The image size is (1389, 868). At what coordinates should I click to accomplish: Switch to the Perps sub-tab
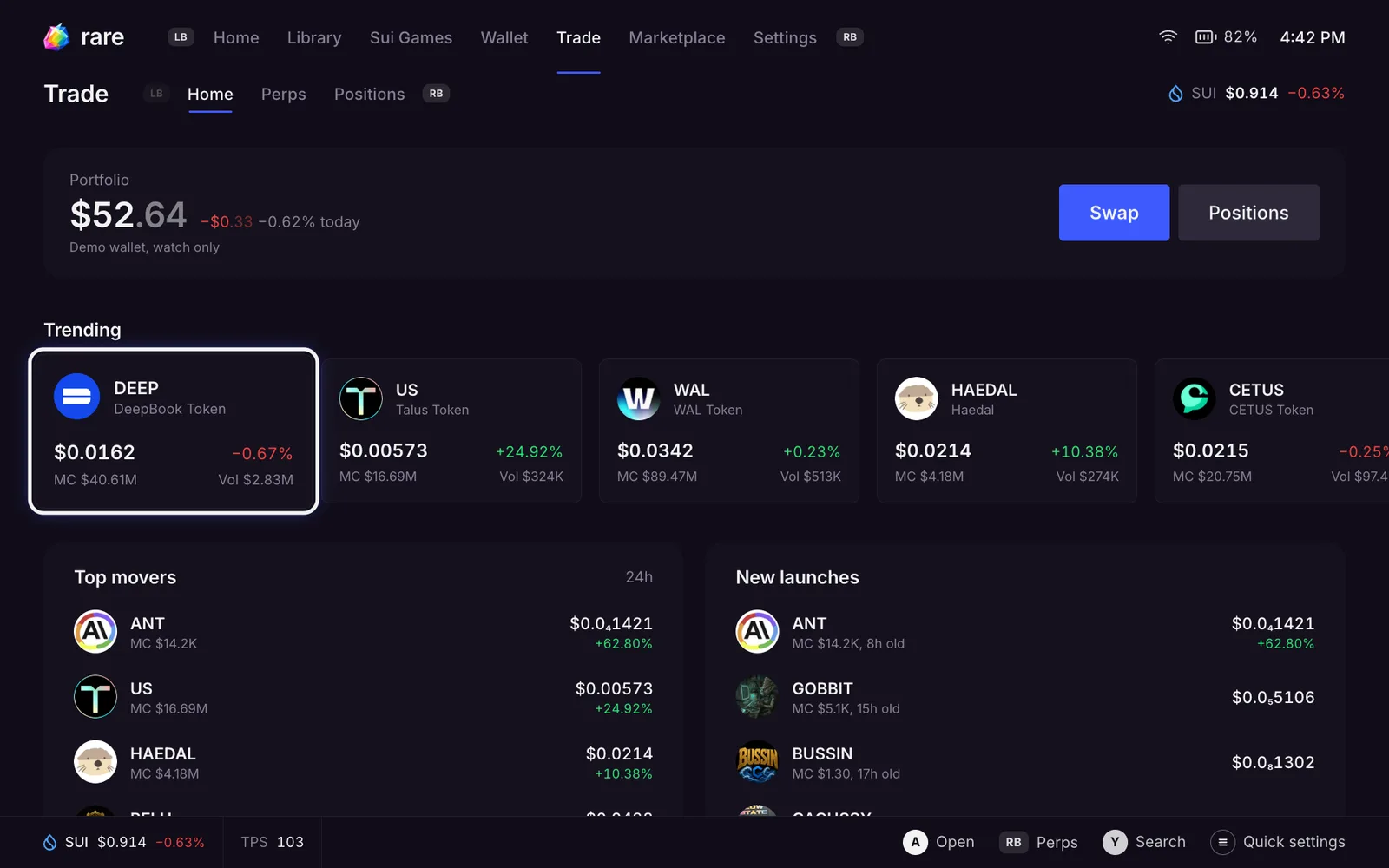(284, 94)
